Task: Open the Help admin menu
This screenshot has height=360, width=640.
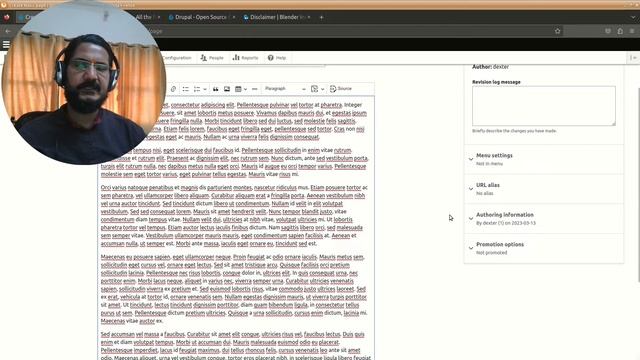Action: click(x=277, y=58)
